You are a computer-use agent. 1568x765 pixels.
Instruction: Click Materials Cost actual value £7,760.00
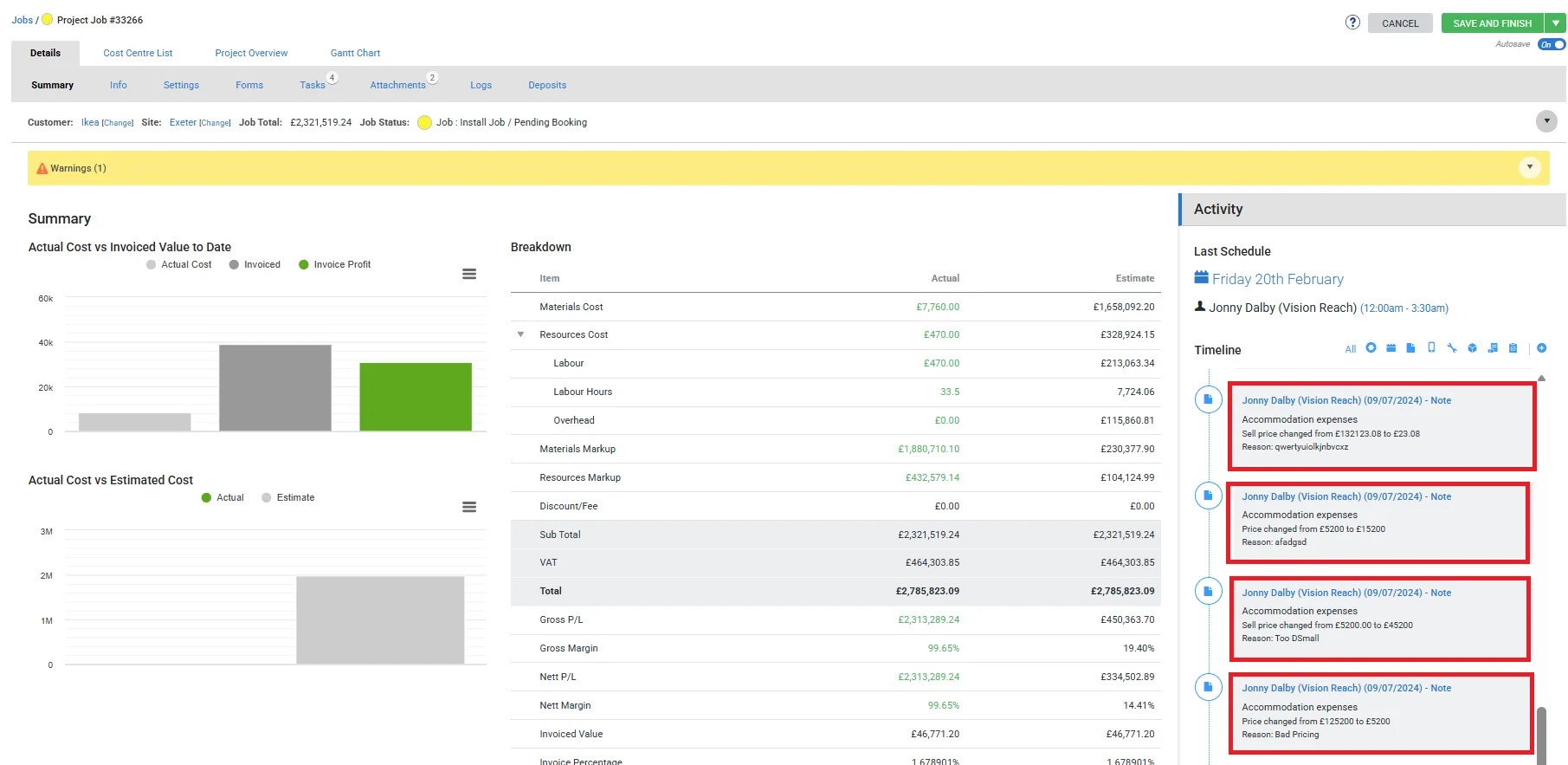(938, 307)
